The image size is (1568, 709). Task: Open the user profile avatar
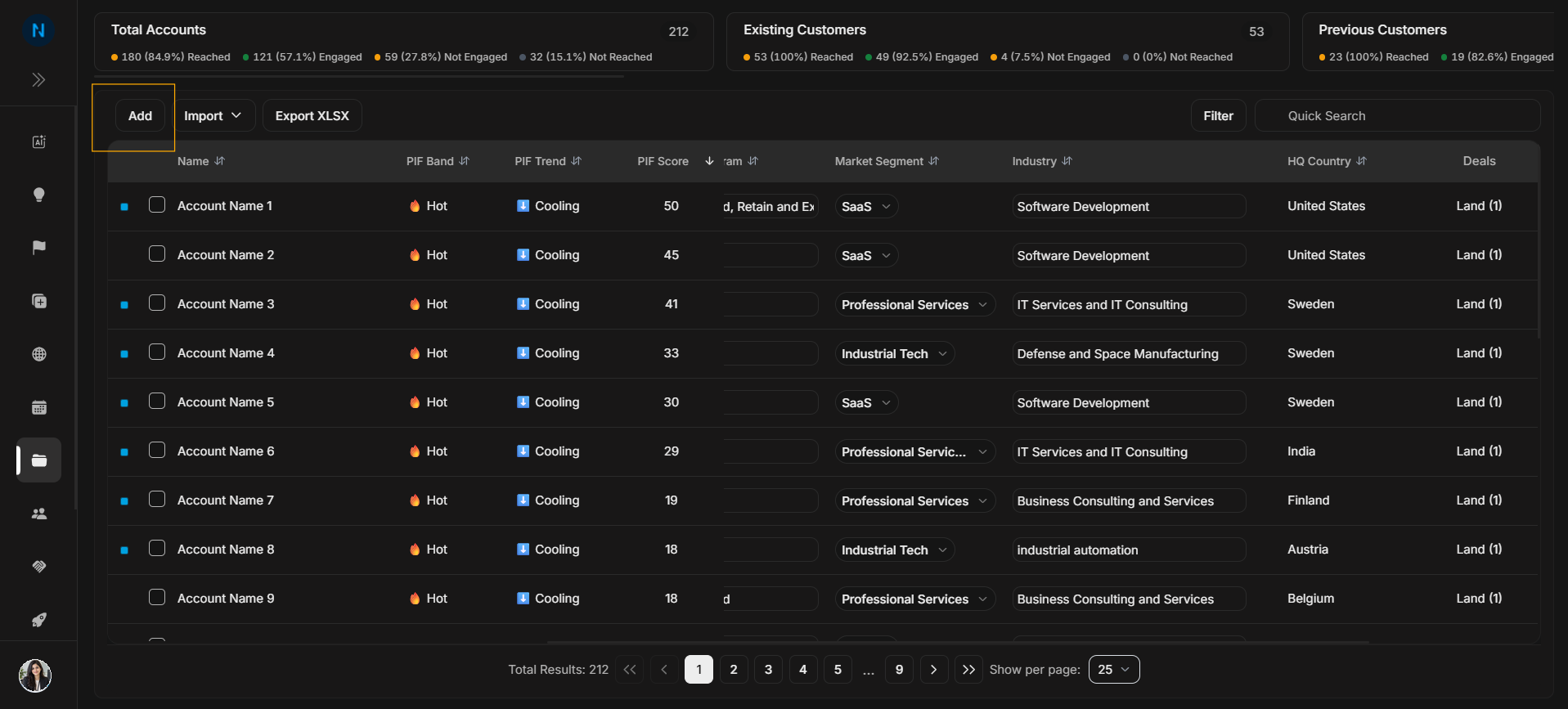(x=35, y=675)
